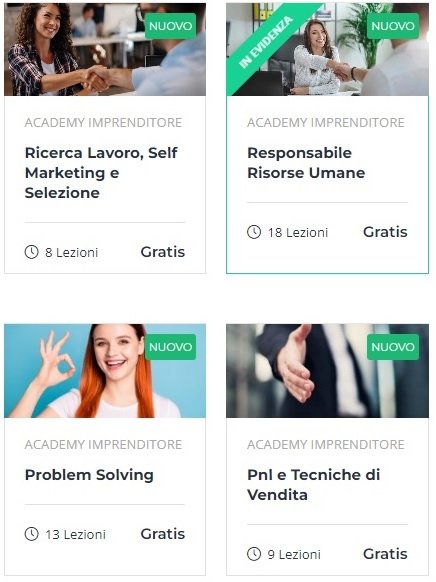The height and width of the screenshot is (582, 436).
Task: Click clock icon beside 9 Lezioni
Action: [254, 554]
